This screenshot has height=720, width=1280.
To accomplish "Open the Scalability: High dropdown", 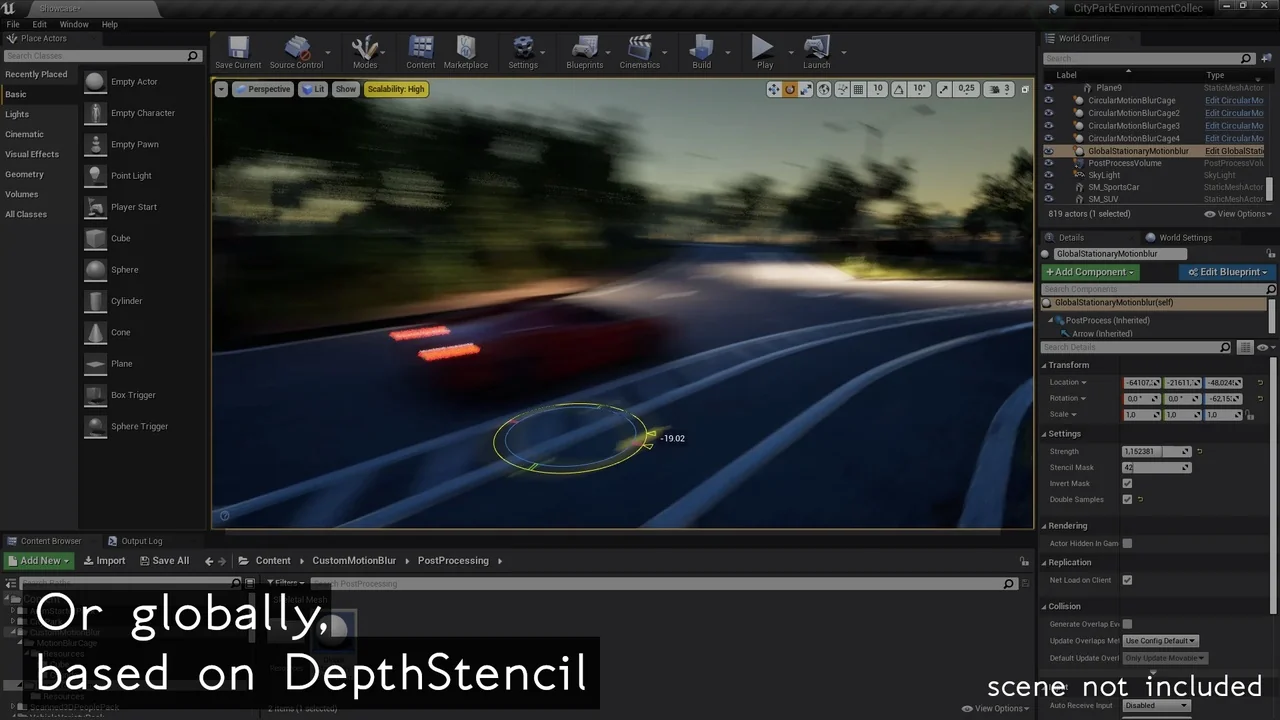I will click(396, 88).
